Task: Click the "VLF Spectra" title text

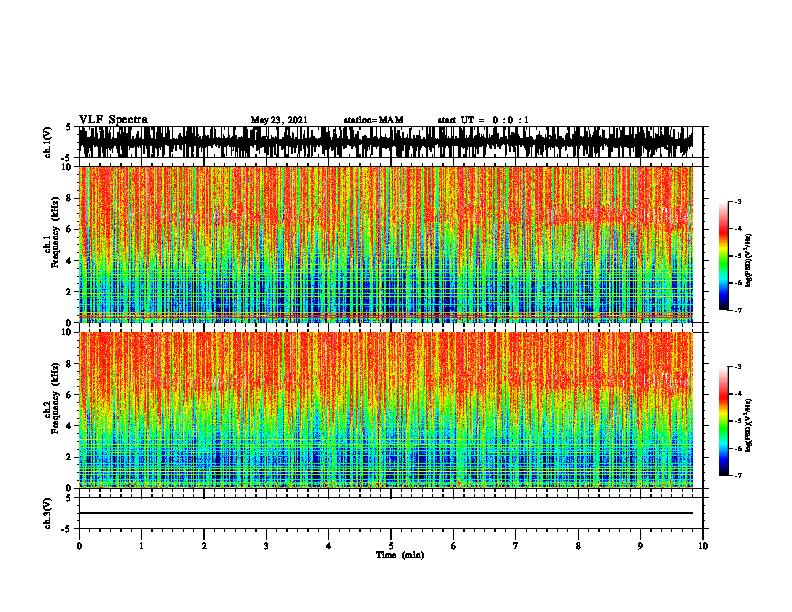Action: click(113, 120)
